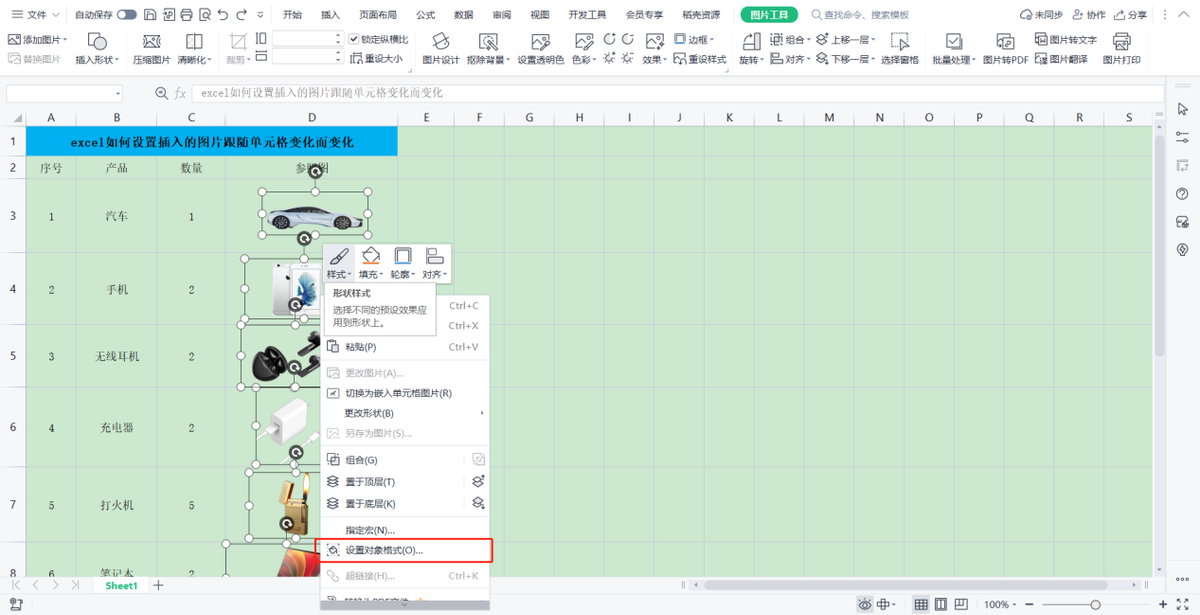Click the Print icon in quick access bar
Viewport: 1200px width, 615px height.
(186, 15)
